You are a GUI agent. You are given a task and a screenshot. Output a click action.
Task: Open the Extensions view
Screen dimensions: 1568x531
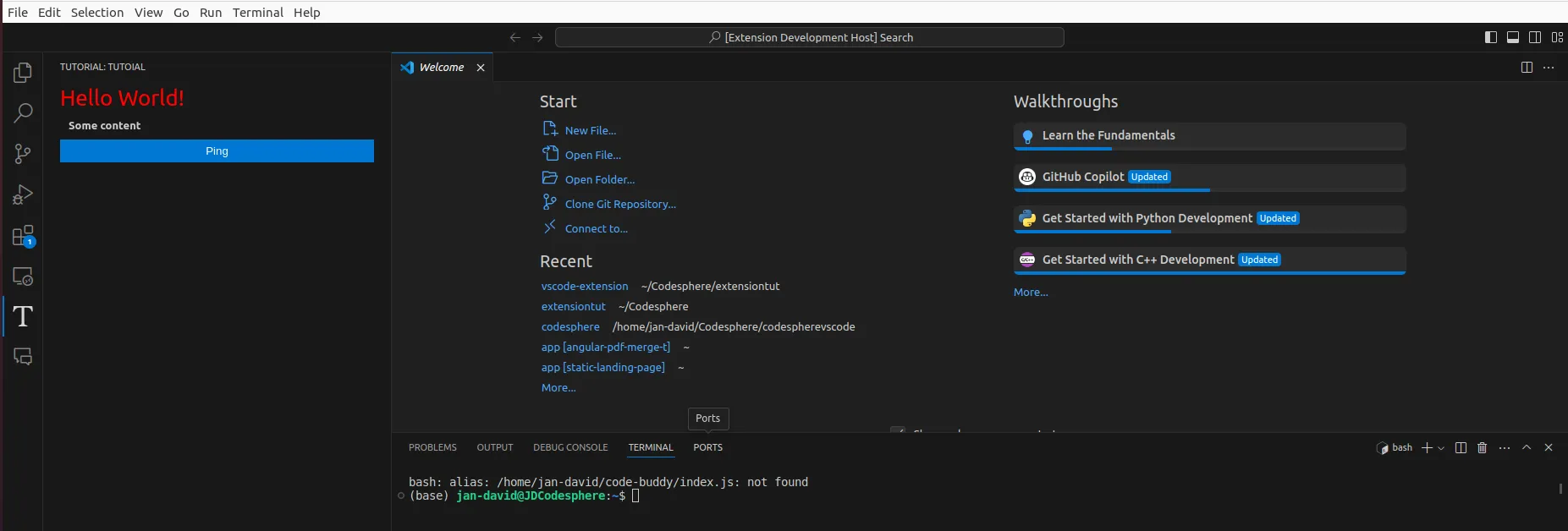[x=23, y=236]
